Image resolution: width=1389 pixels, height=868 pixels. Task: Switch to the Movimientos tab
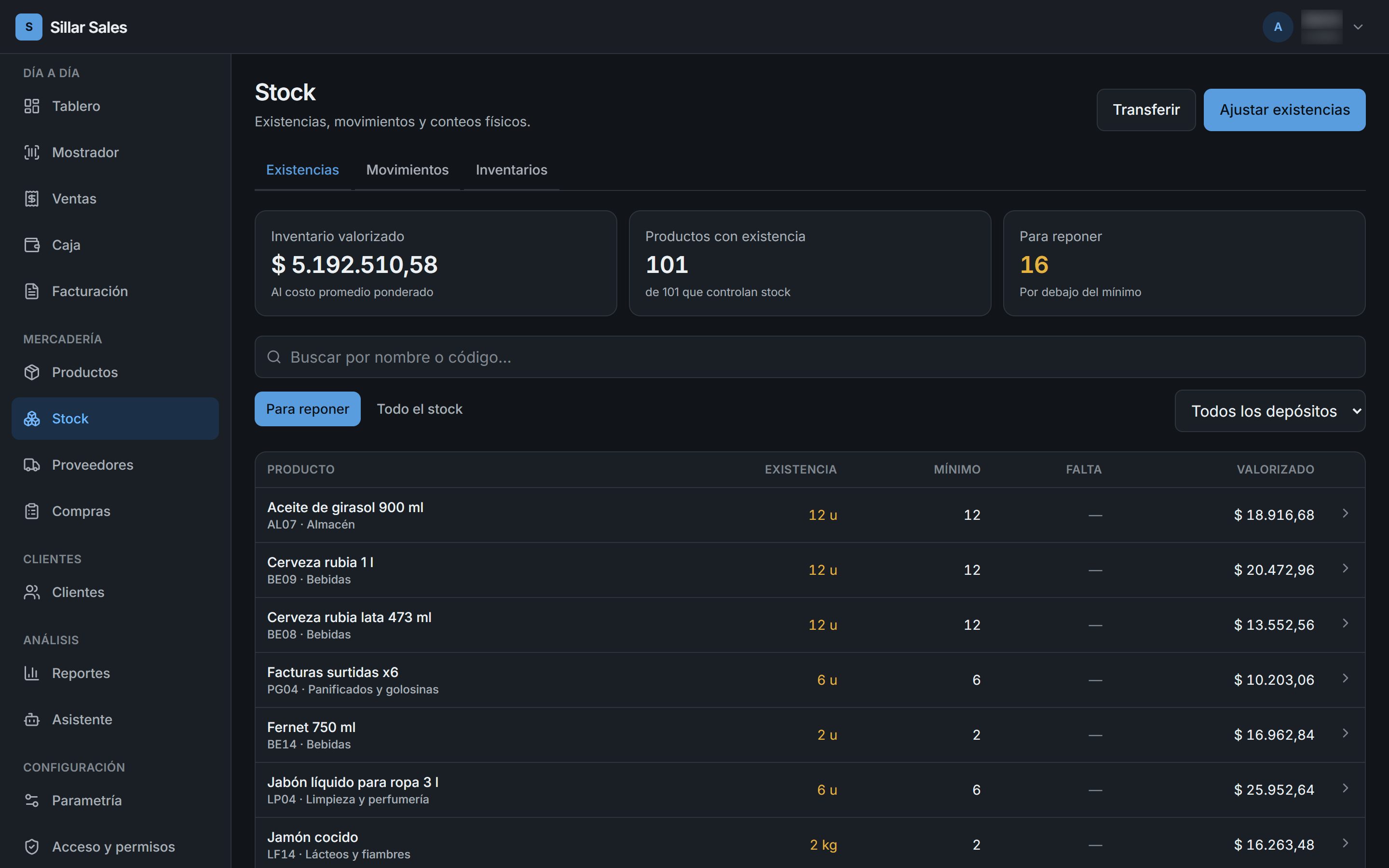coord(408,170)
